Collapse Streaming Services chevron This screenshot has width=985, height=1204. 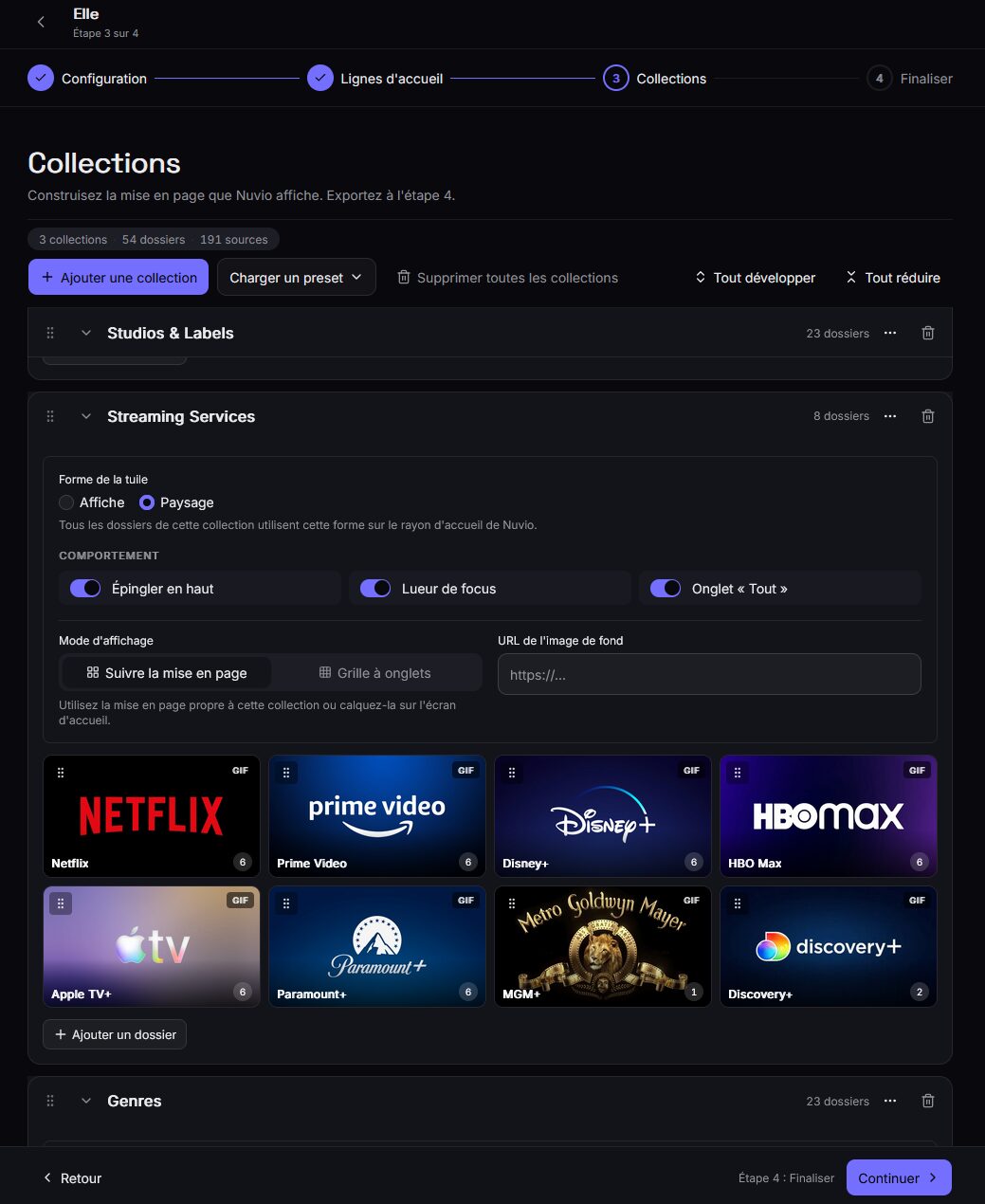86,416
